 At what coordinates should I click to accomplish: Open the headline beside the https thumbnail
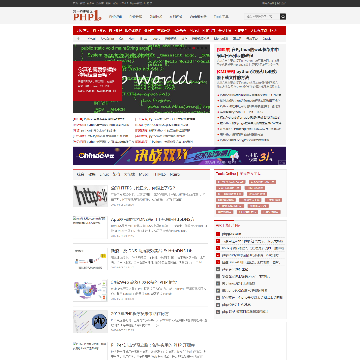(143, 188)
